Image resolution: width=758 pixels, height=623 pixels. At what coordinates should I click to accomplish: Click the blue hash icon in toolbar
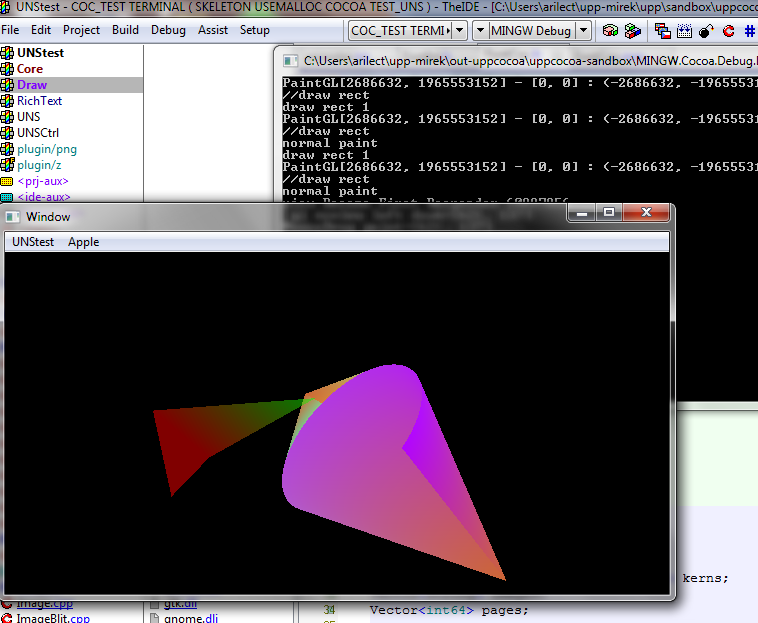(x=749, y=31)
